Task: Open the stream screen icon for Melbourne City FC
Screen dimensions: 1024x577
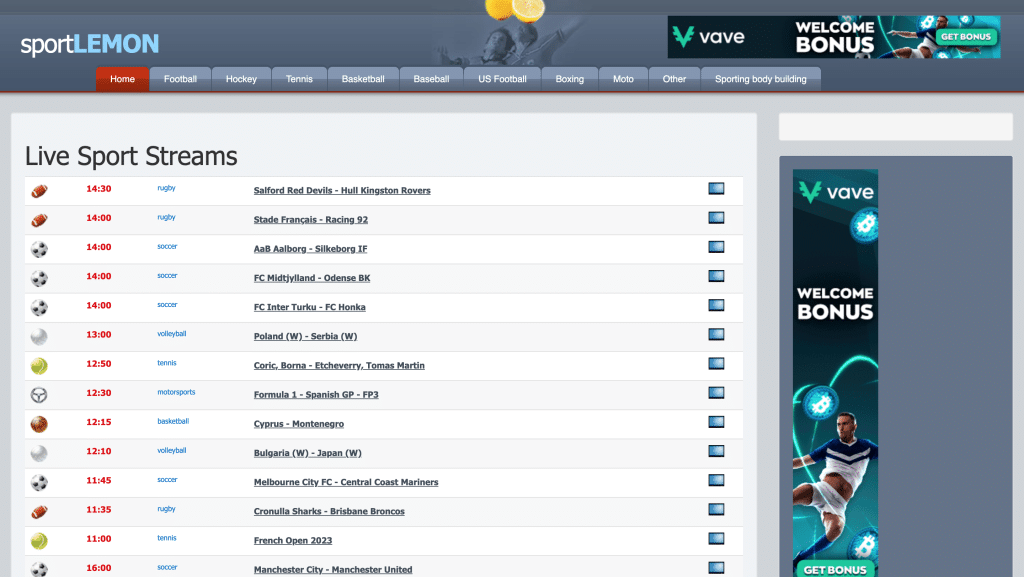Action: coord(716,481)
